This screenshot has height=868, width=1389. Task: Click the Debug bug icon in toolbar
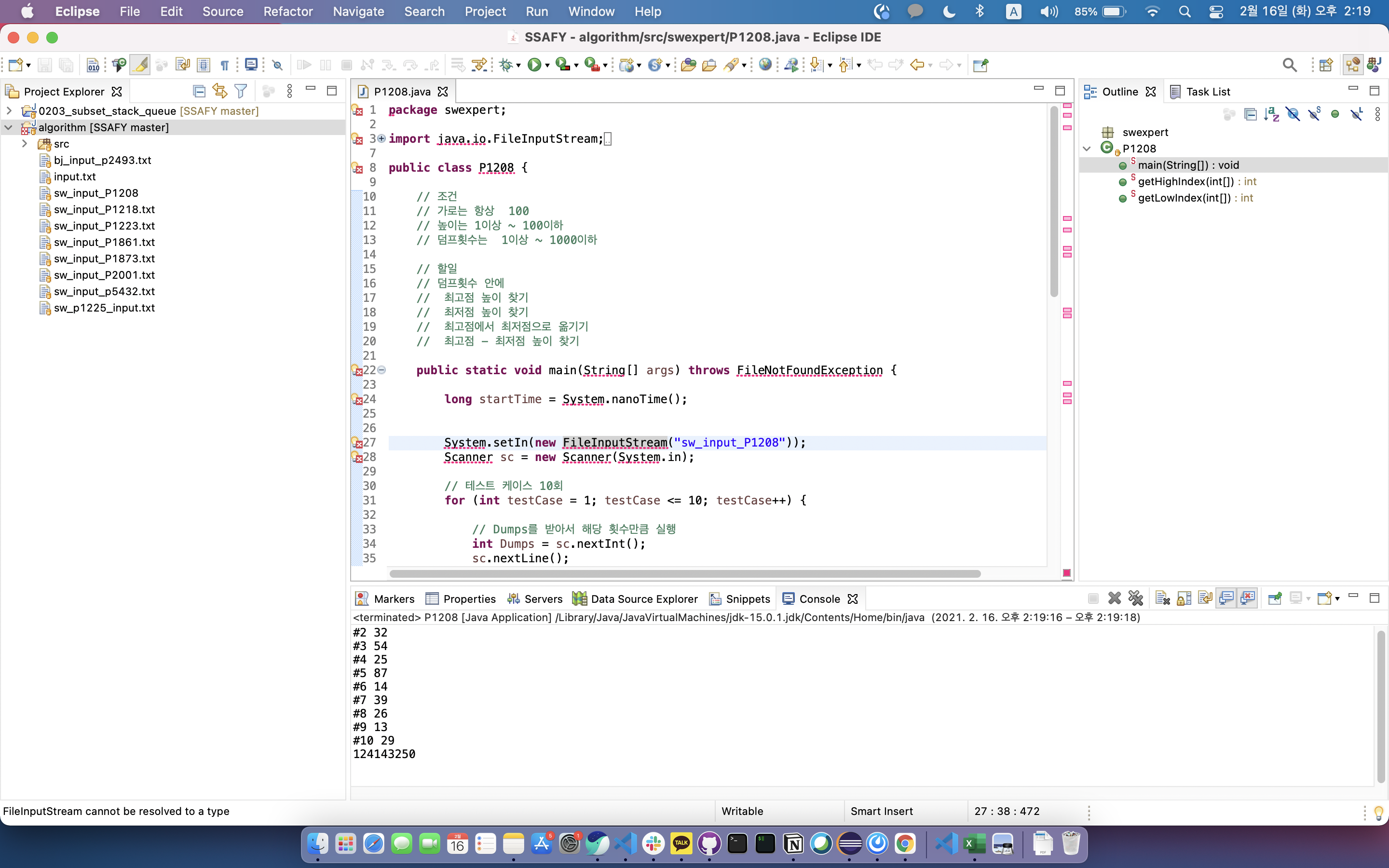(x=505, y=65)
